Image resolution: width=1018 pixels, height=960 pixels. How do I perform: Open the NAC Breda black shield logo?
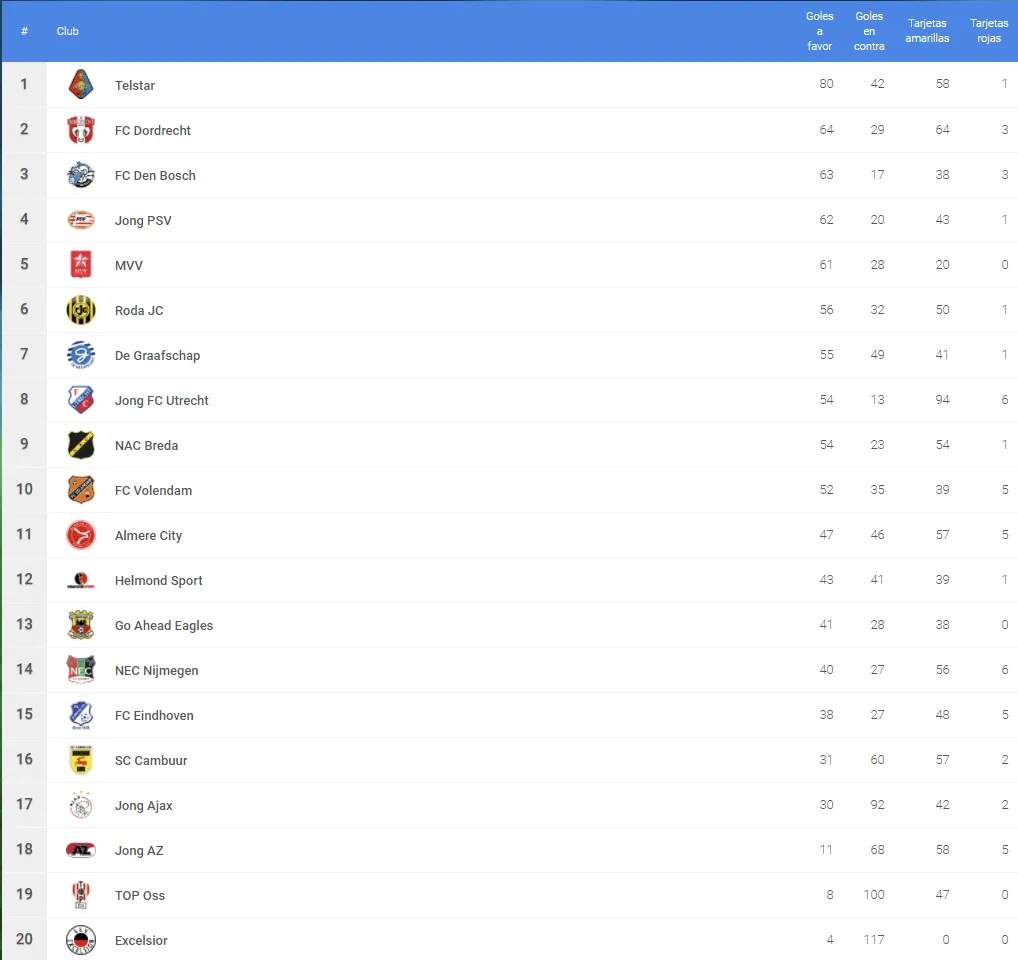[81, 445]
